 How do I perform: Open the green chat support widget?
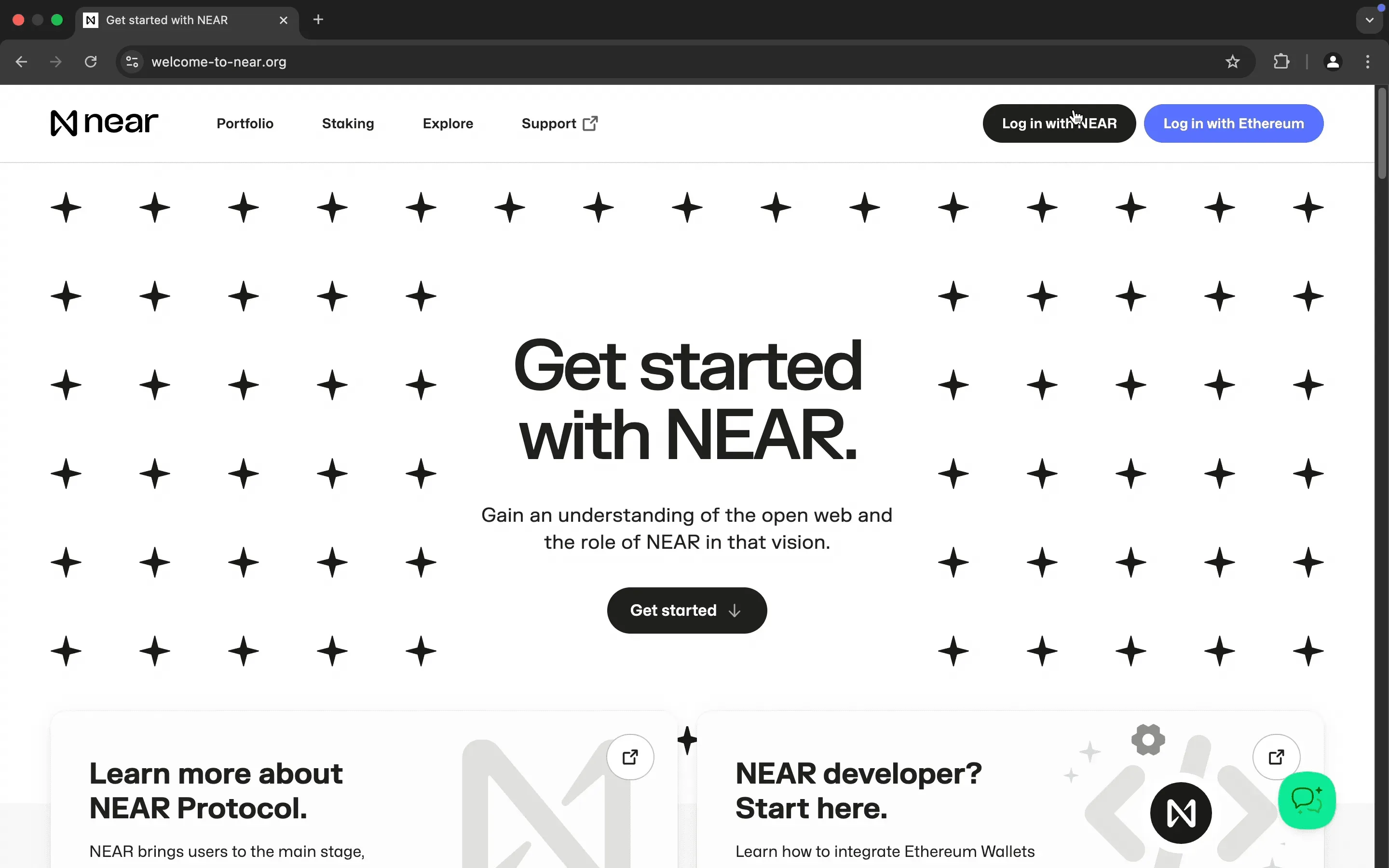point(1307,800)
